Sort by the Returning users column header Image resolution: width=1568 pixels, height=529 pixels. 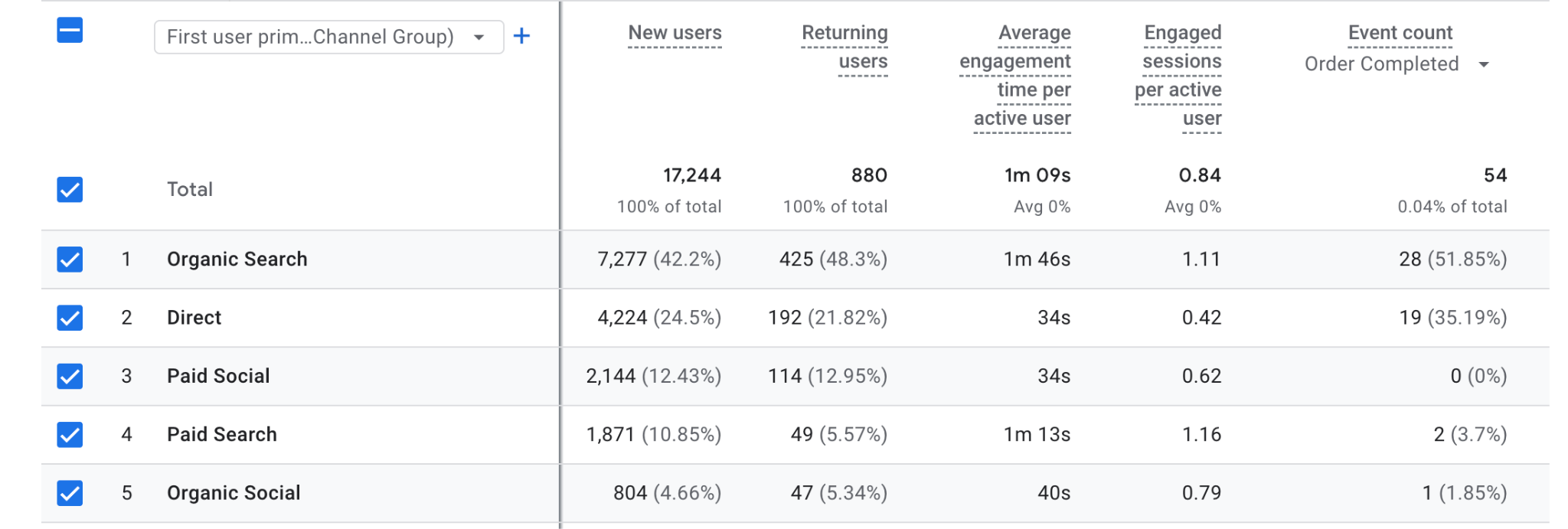tap(844, 47)
